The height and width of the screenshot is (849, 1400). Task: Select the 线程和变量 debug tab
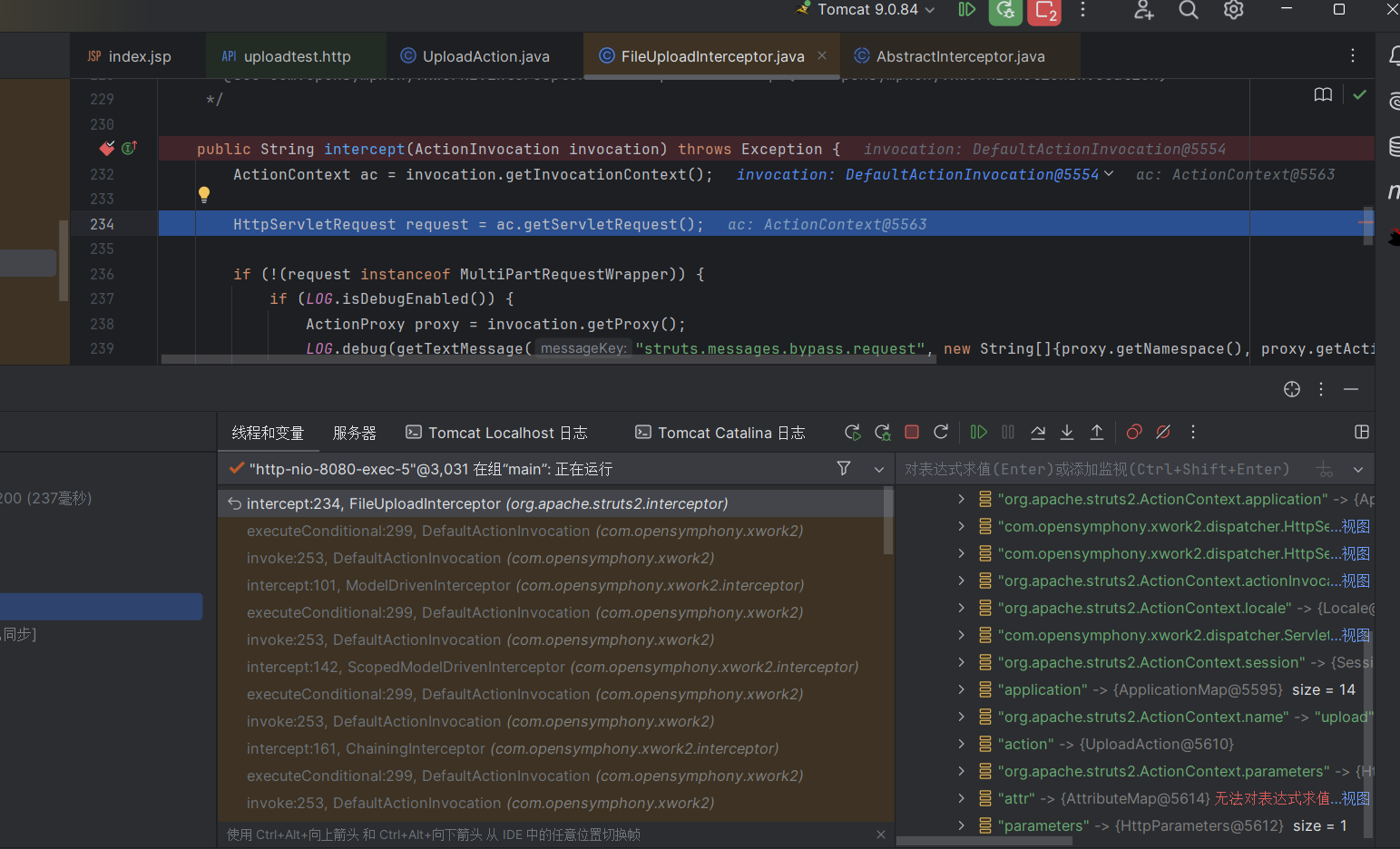click(x=268, y=433)
